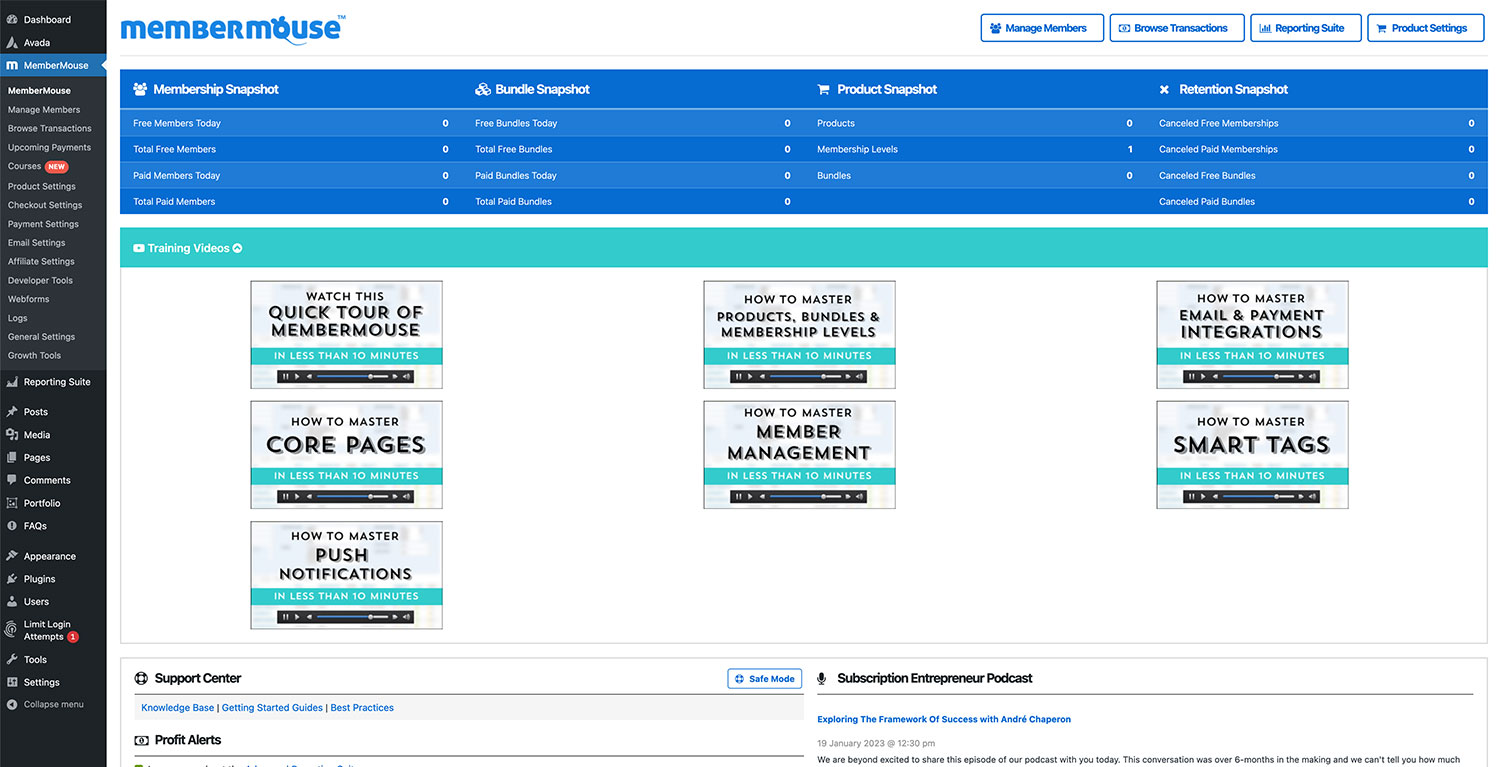1500x767 pixels.
Task: Open Courses in sidebar submenu
Action: tap(25, 166)
